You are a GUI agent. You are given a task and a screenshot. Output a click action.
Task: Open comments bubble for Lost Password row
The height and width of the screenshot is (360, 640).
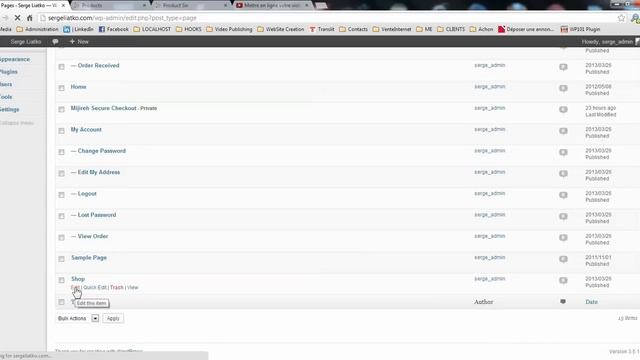(x=563, y=216)
